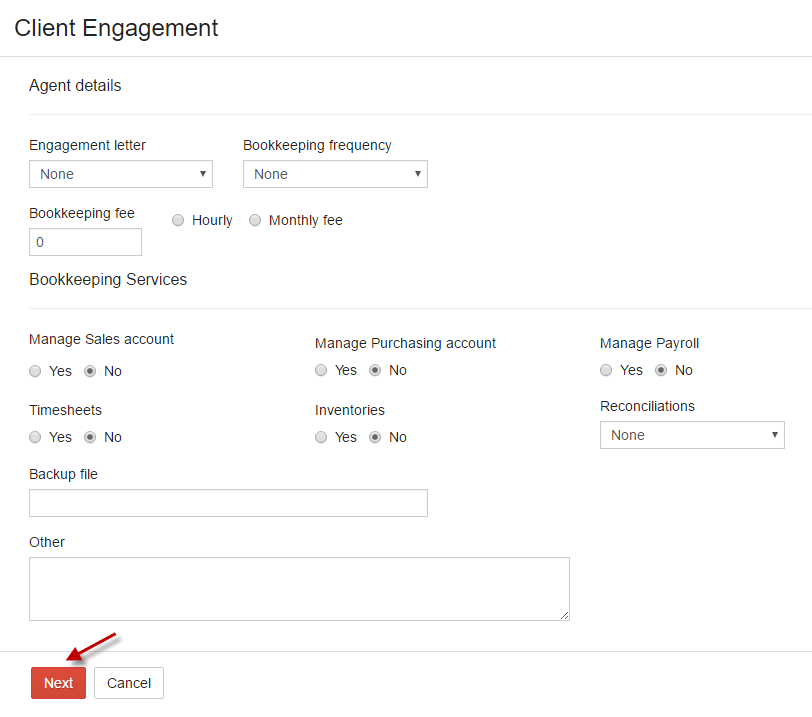Image resolution: width=812 pixels, height=717 pixels.
Task: Click inside the Bookkeeping fee field
Action: 85,242
